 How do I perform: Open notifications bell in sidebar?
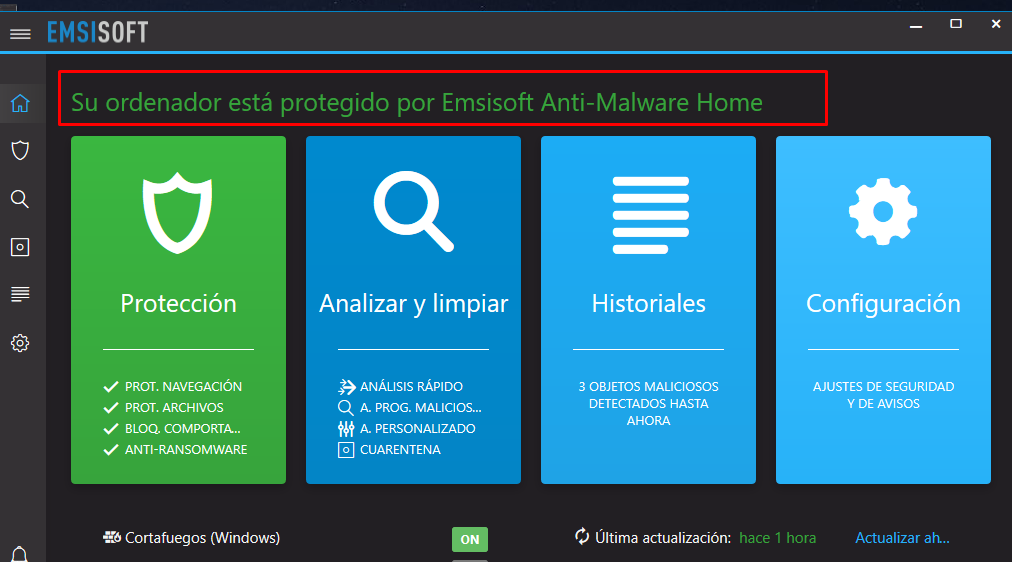point(20,554)
